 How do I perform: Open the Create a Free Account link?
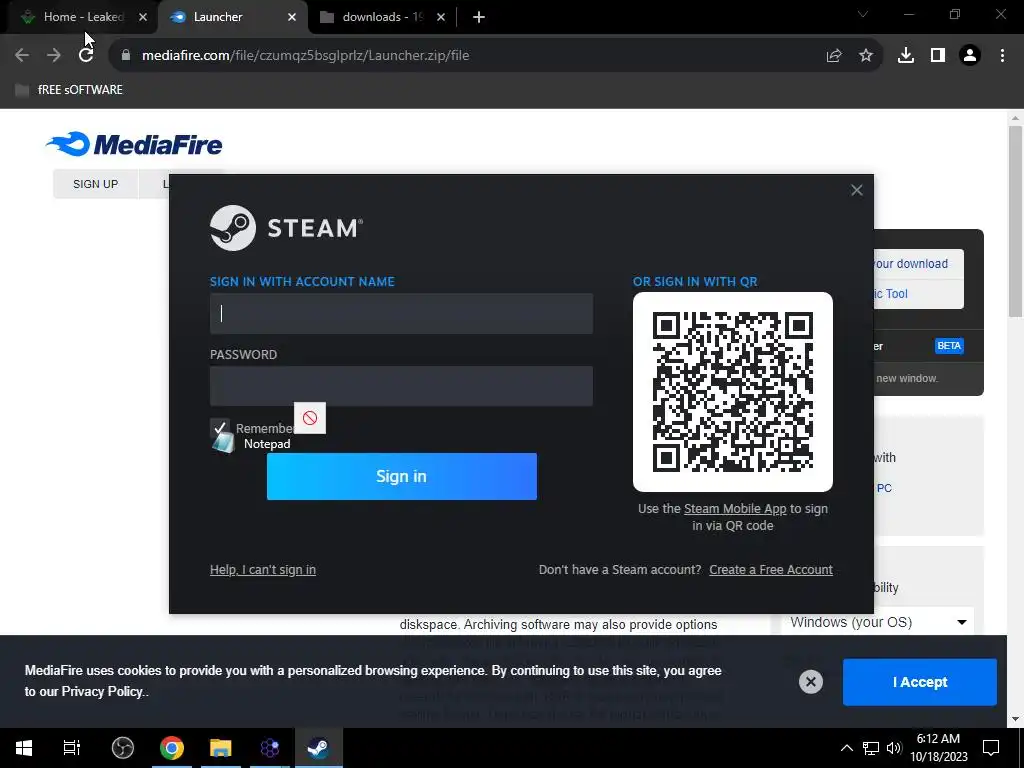tap(771, 570)
